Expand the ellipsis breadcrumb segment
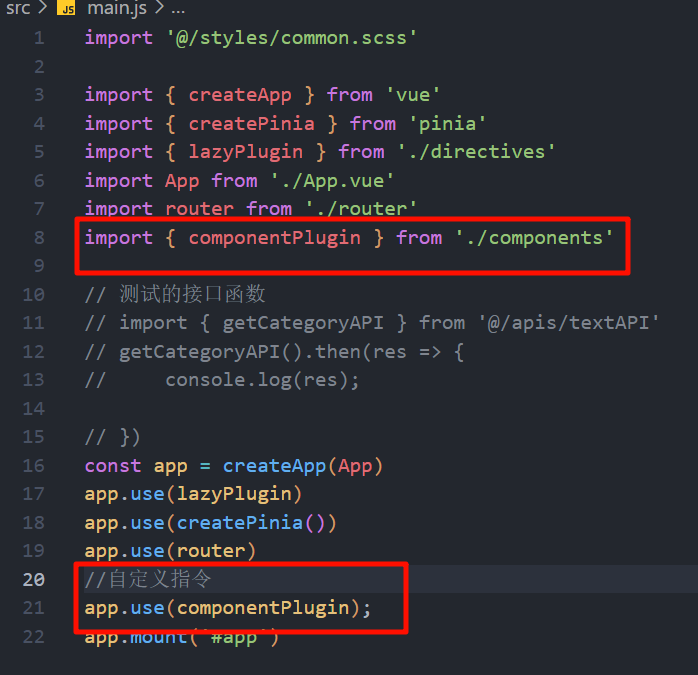This screenshot has height=675, width=698. pos(177,9)
